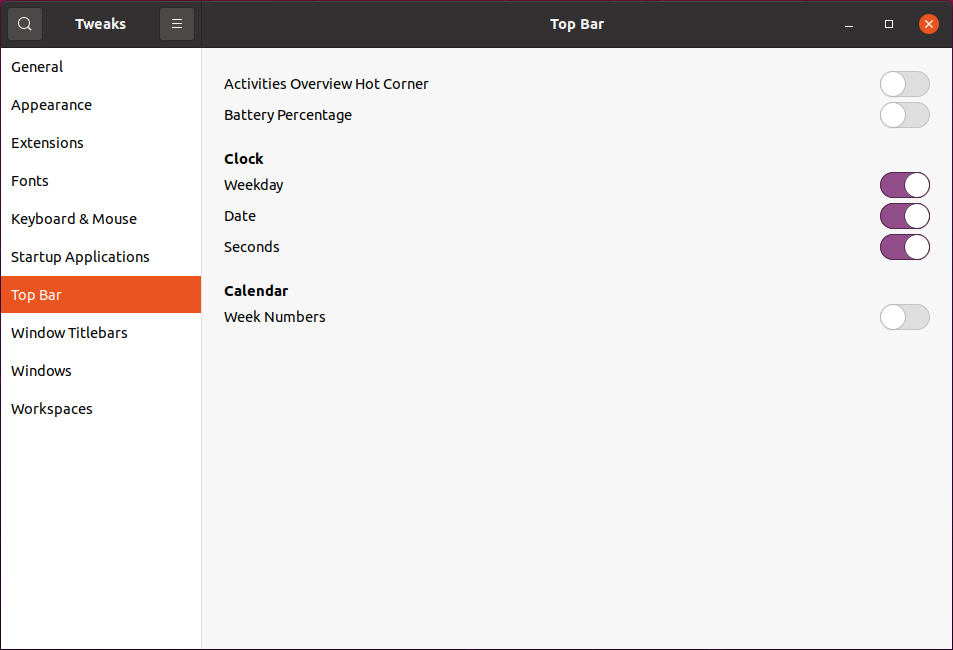Screen dimensions: 953x650
Task: Click the Battery Percentage label
Action: (287, 116)
